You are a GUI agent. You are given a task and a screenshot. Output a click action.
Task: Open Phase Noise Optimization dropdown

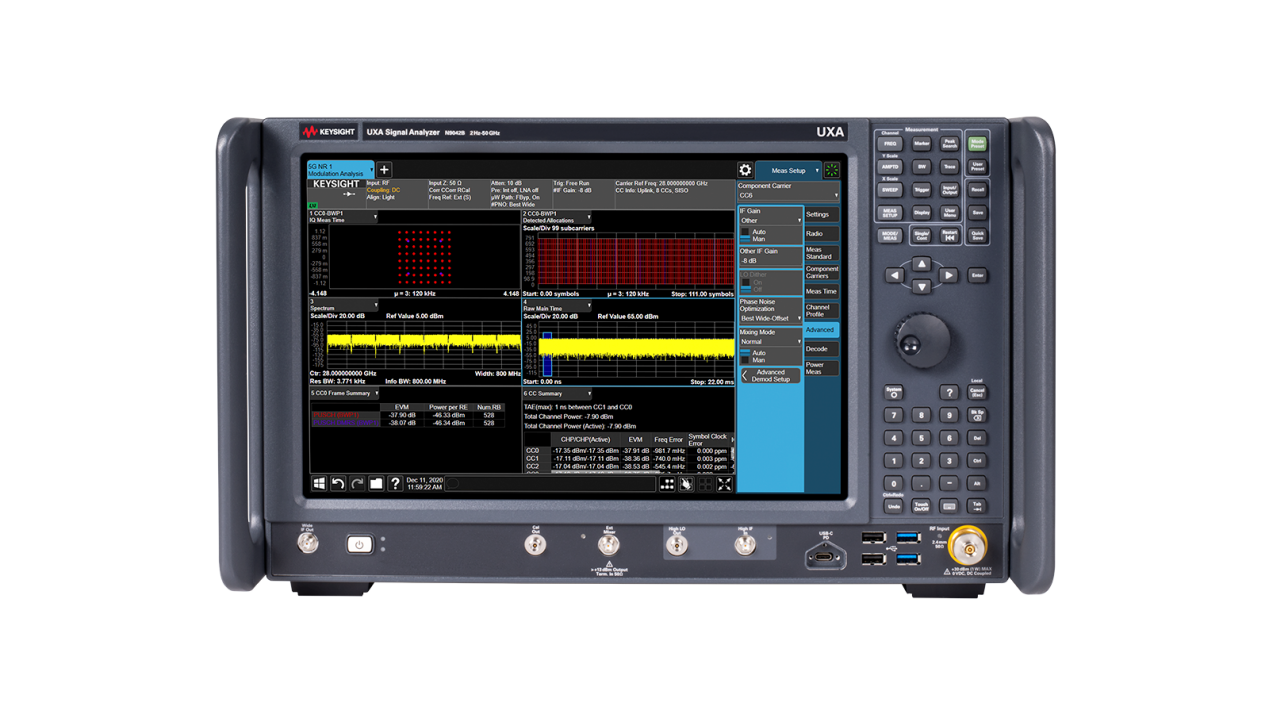click(x=770, y=318)
